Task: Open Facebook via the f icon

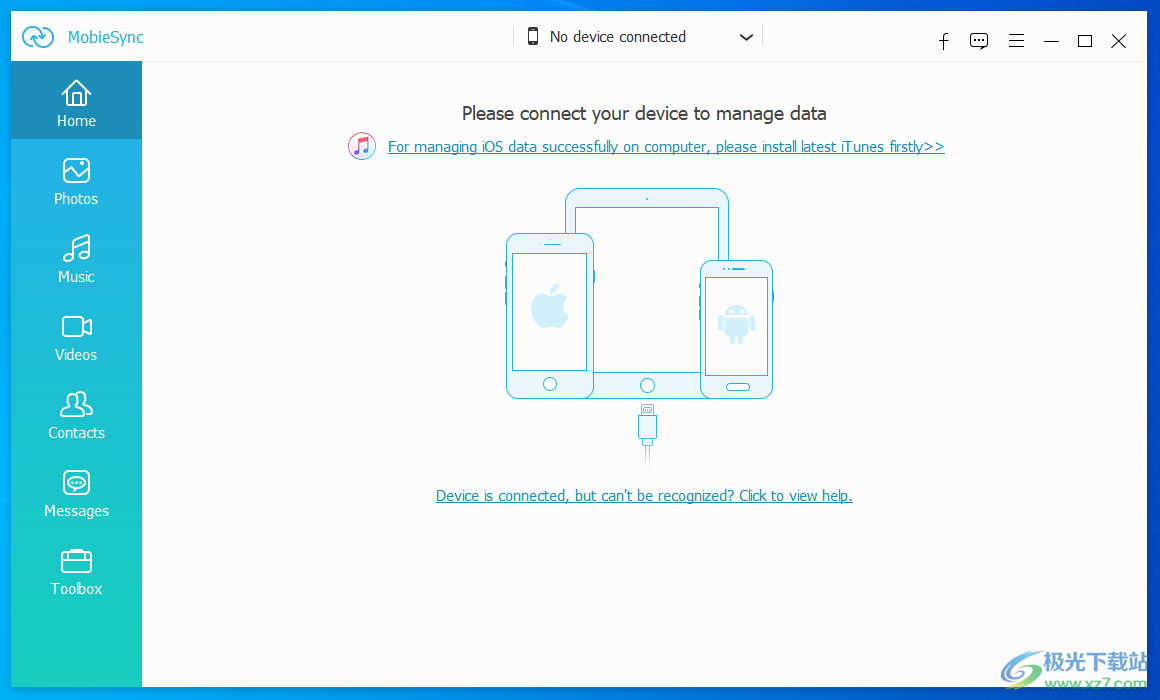Action: pos(943,41)
